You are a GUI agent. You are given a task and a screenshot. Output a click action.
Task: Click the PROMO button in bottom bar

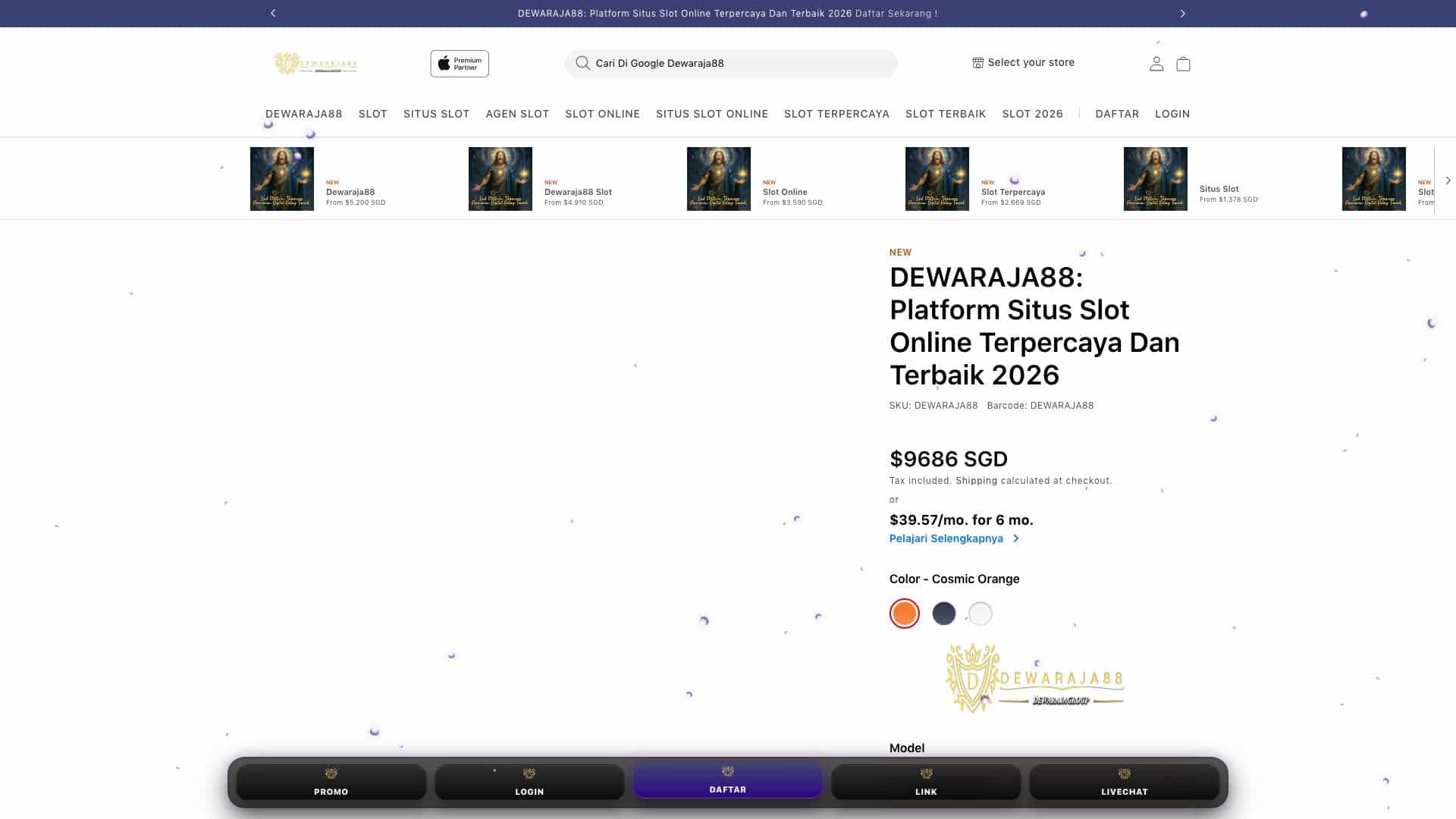331,783
